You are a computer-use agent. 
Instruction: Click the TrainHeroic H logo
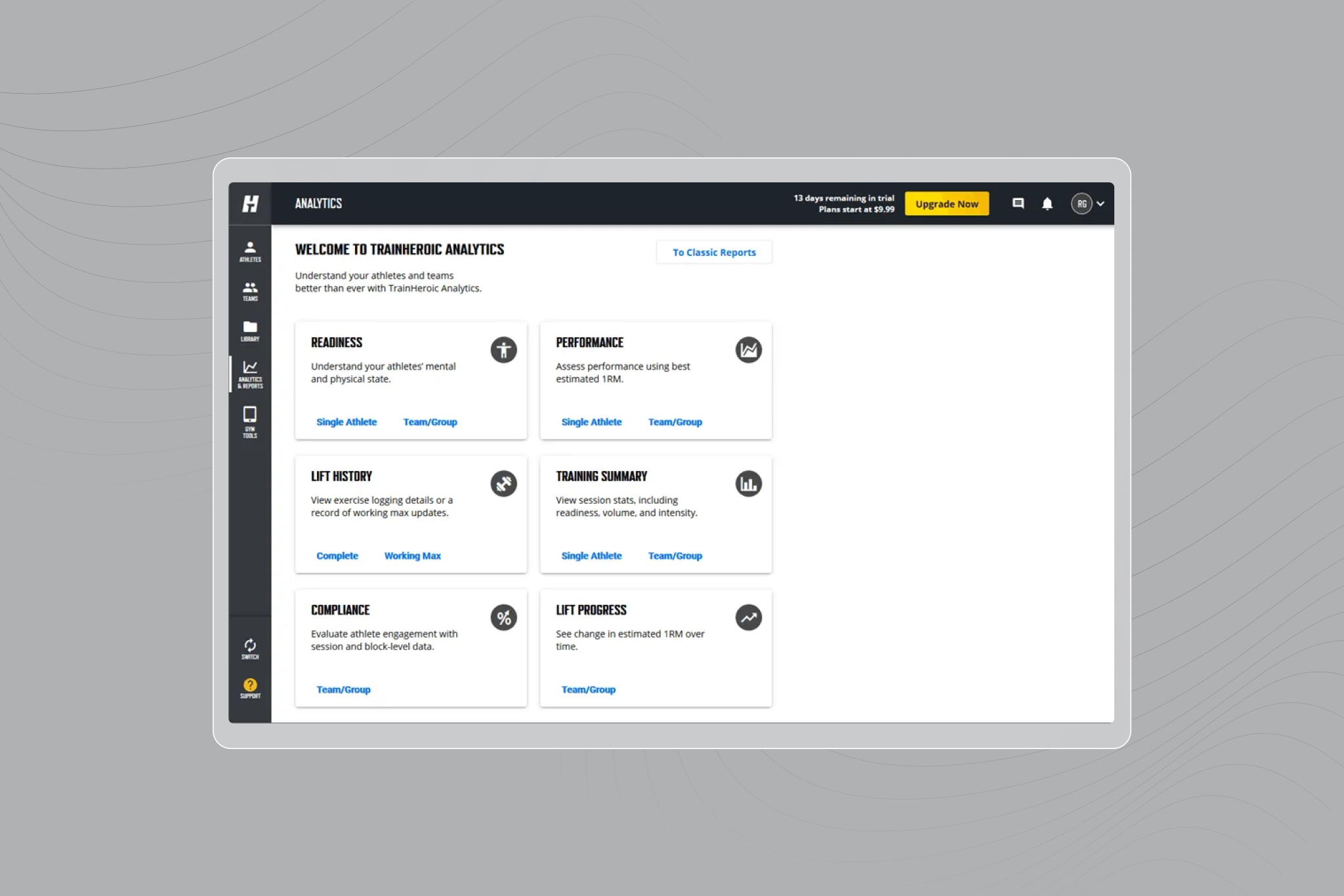250,203
